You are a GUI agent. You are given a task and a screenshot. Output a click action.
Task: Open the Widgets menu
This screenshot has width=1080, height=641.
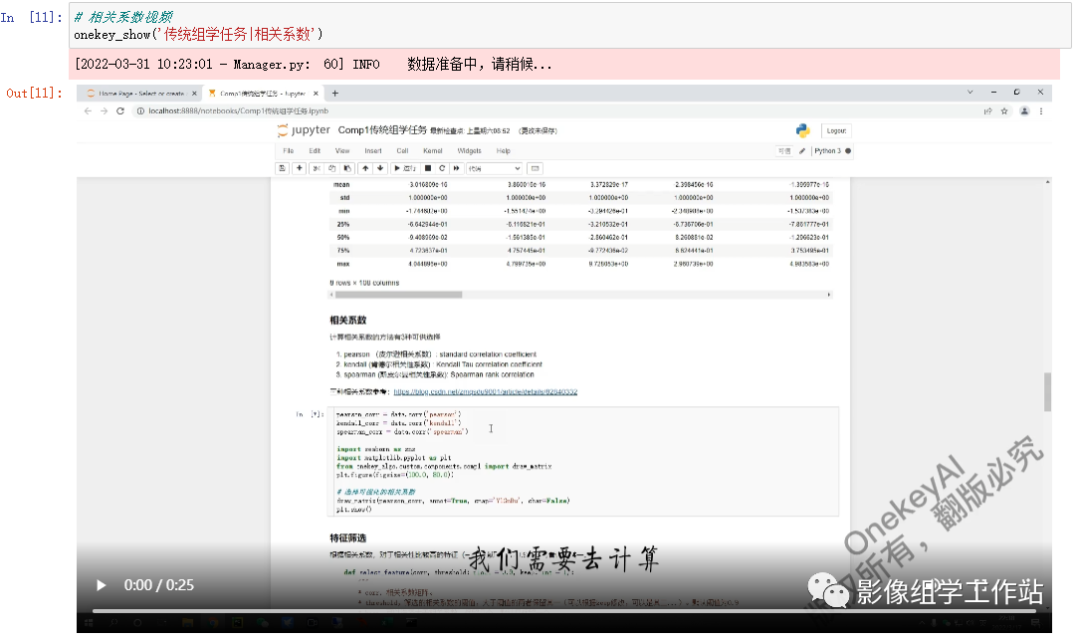[x=469, y=151]
